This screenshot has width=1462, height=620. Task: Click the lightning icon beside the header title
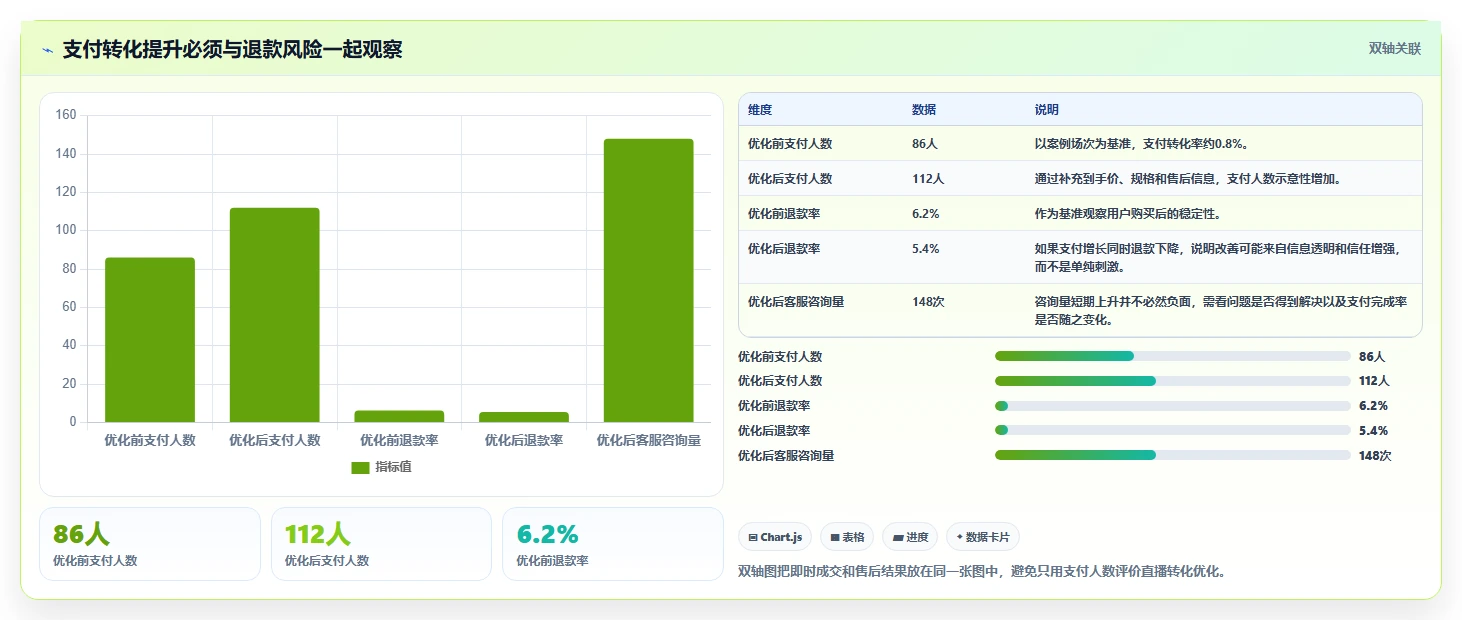coord(48,50)
